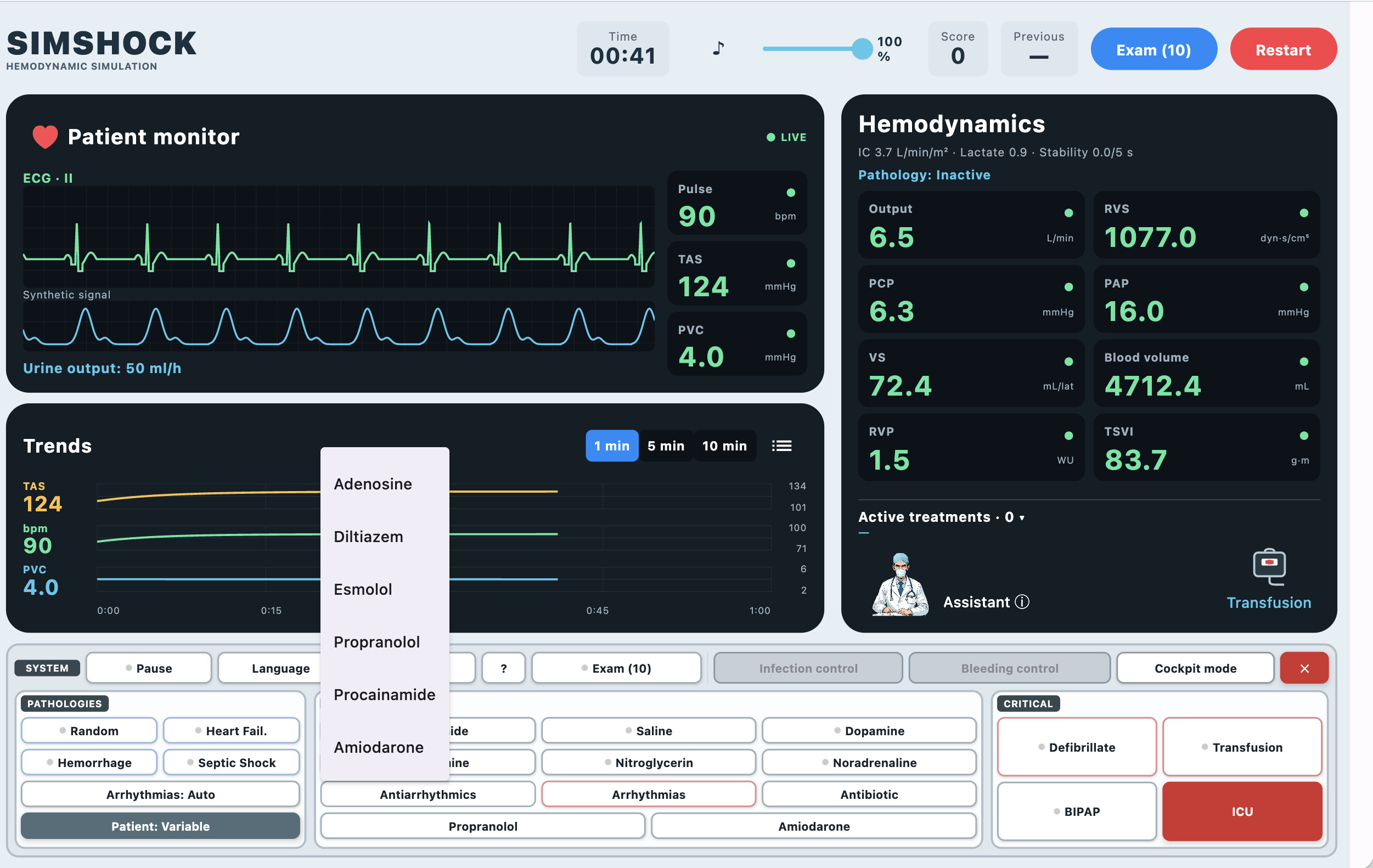
Task: Toggle the Defibrillate button
Action: (x=1077, y=747)
